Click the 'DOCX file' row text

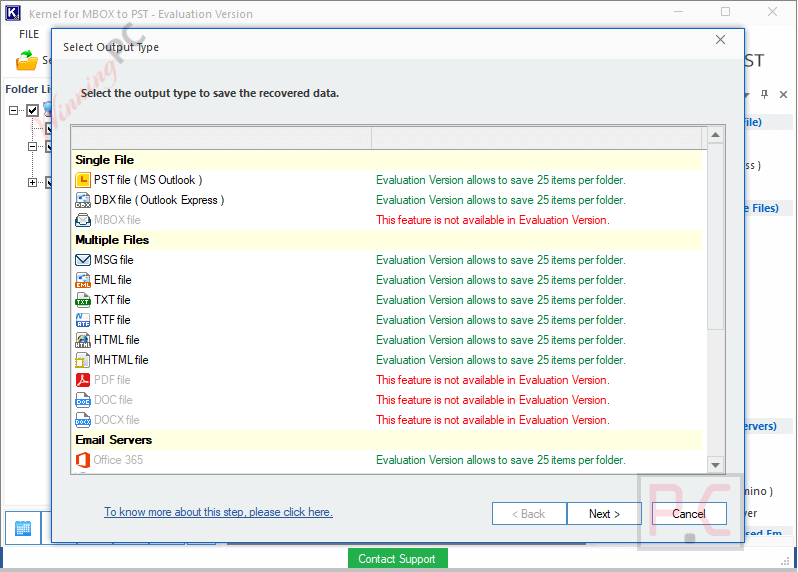click(117, 420)
